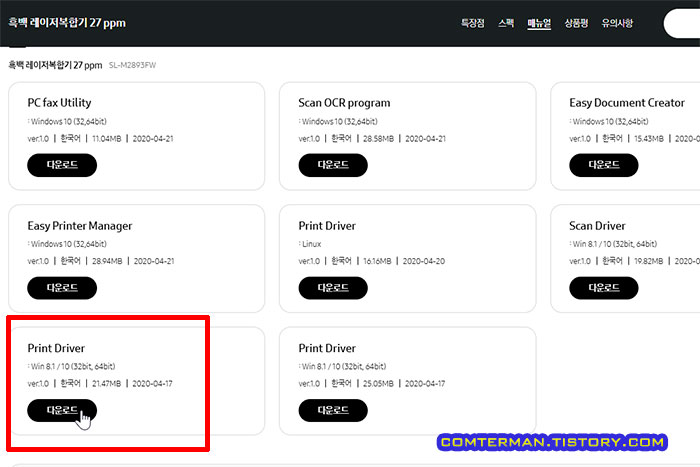Click the Scan Driver title
700x467 pixels.
tap(597, 226)
